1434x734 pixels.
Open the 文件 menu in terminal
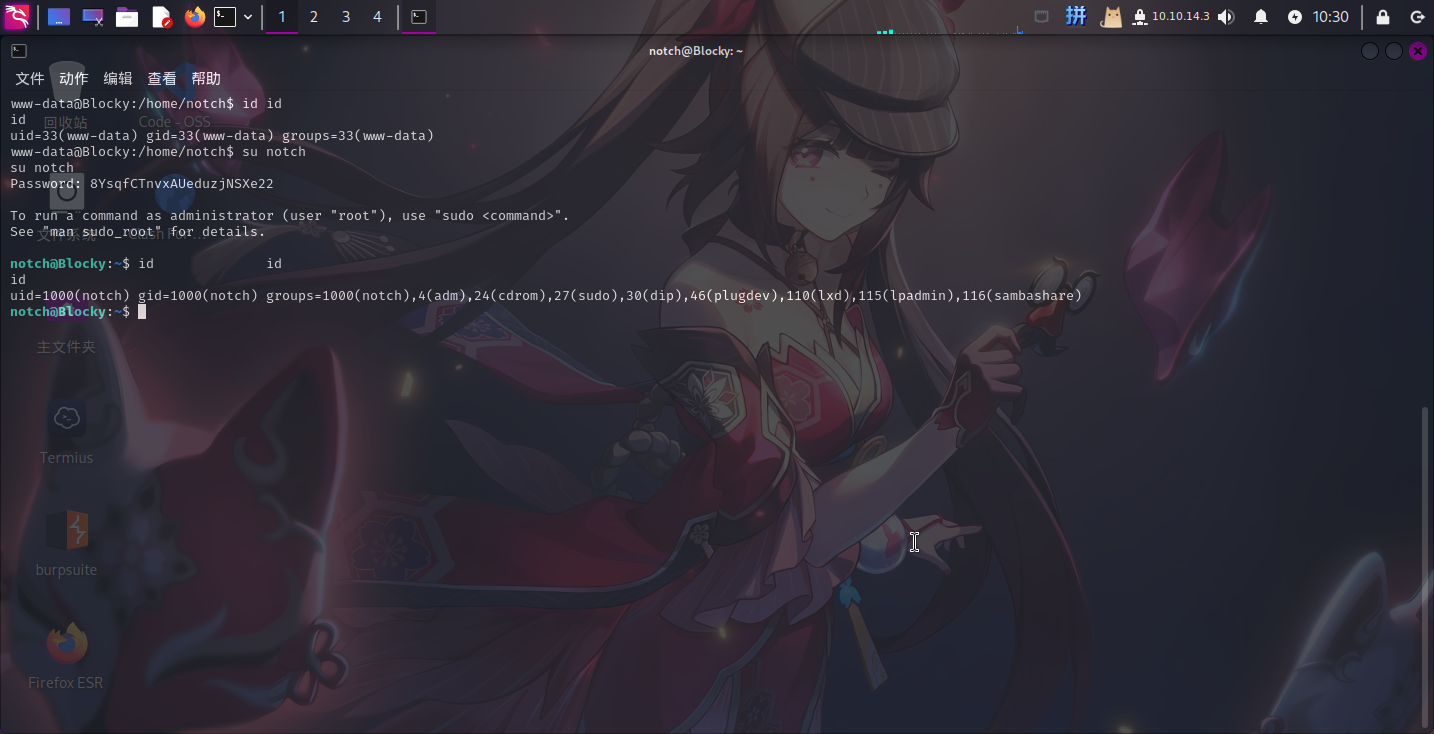coord(30,79)
